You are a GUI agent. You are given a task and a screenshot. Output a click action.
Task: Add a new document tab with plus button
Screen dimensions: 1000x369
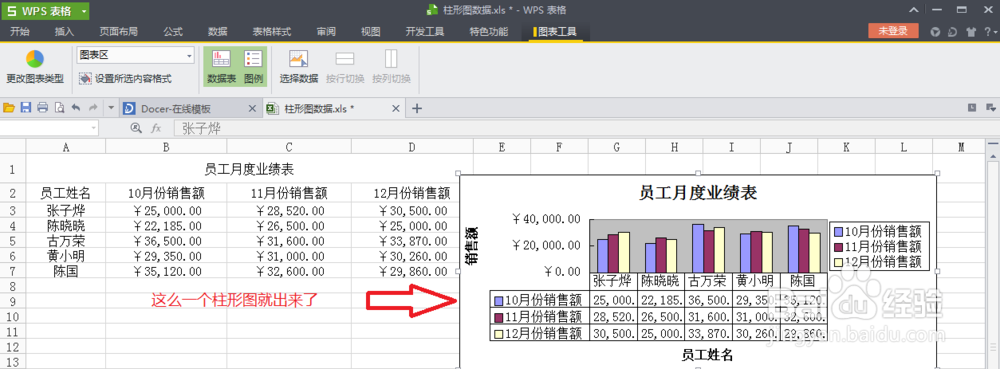tap(417, 108)
